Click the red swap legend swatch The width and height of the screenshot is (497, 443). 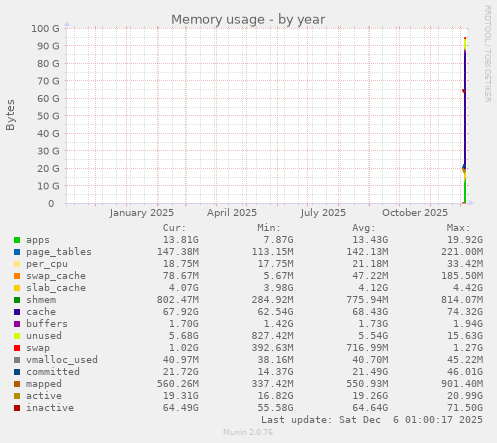tap(17, 348)
